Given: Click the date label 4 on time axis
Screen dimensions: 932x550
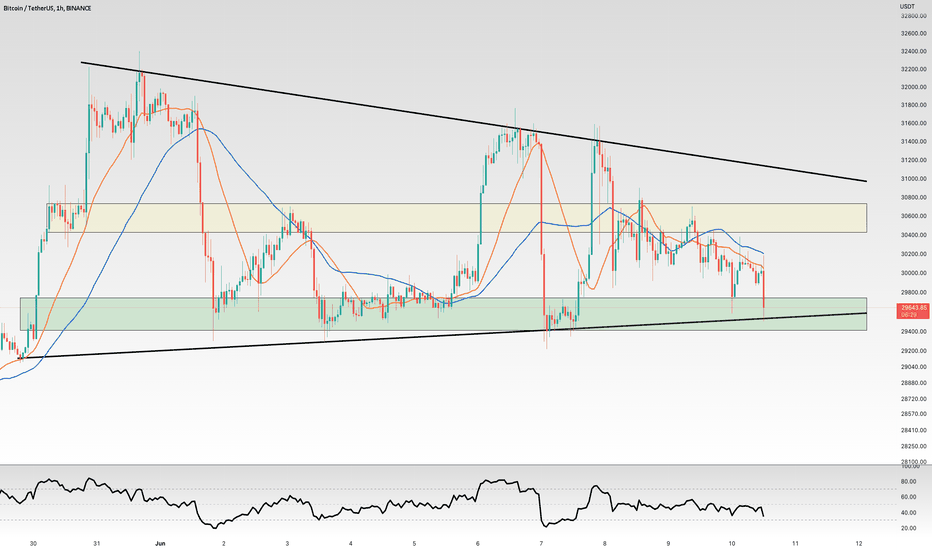Looking at the screenshot, I should pyautogui.click(x=351, y=543).
